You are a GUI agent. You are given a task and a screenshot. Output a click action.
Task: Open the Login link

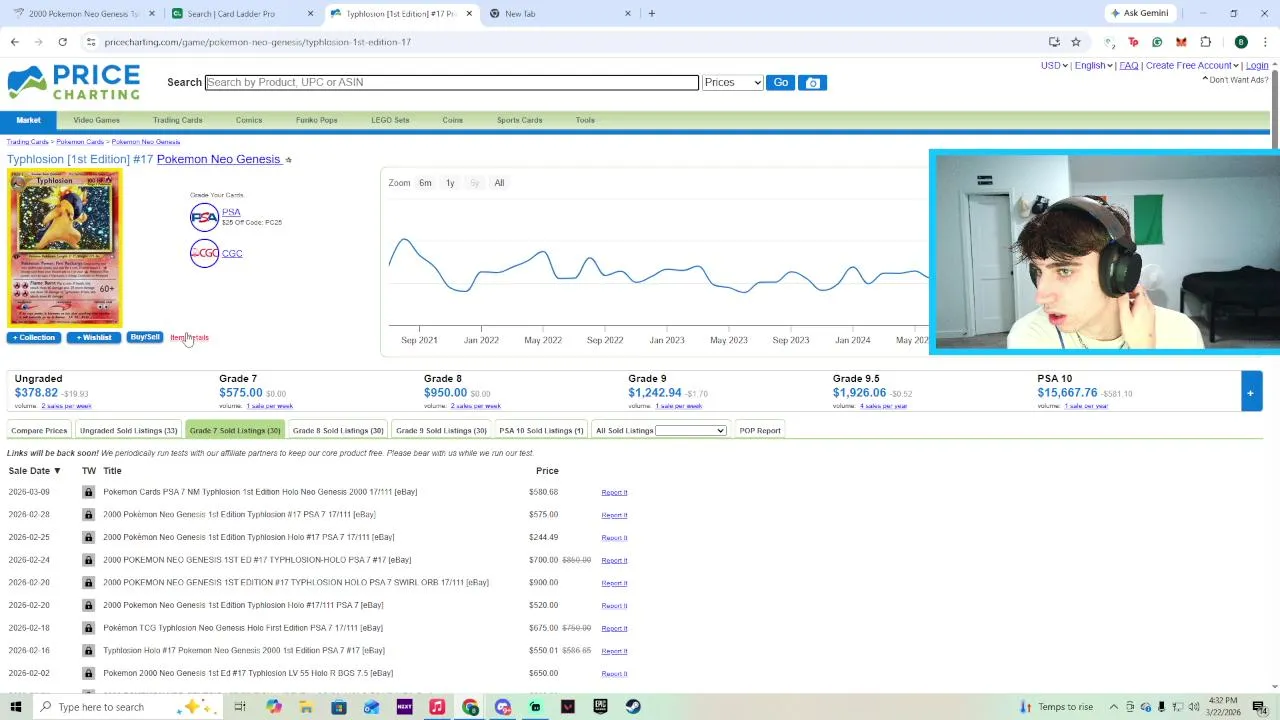tap(1257, 65)
